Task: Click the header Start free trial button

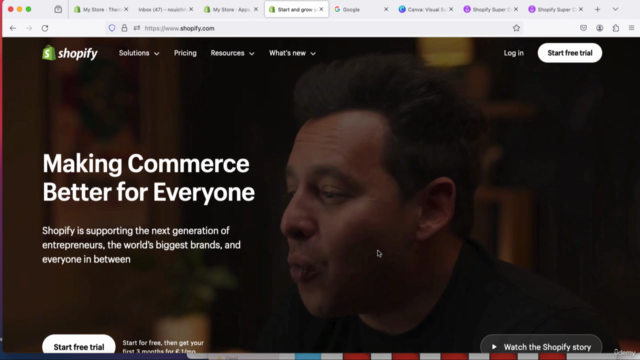Action: click(x=570, y=53)
